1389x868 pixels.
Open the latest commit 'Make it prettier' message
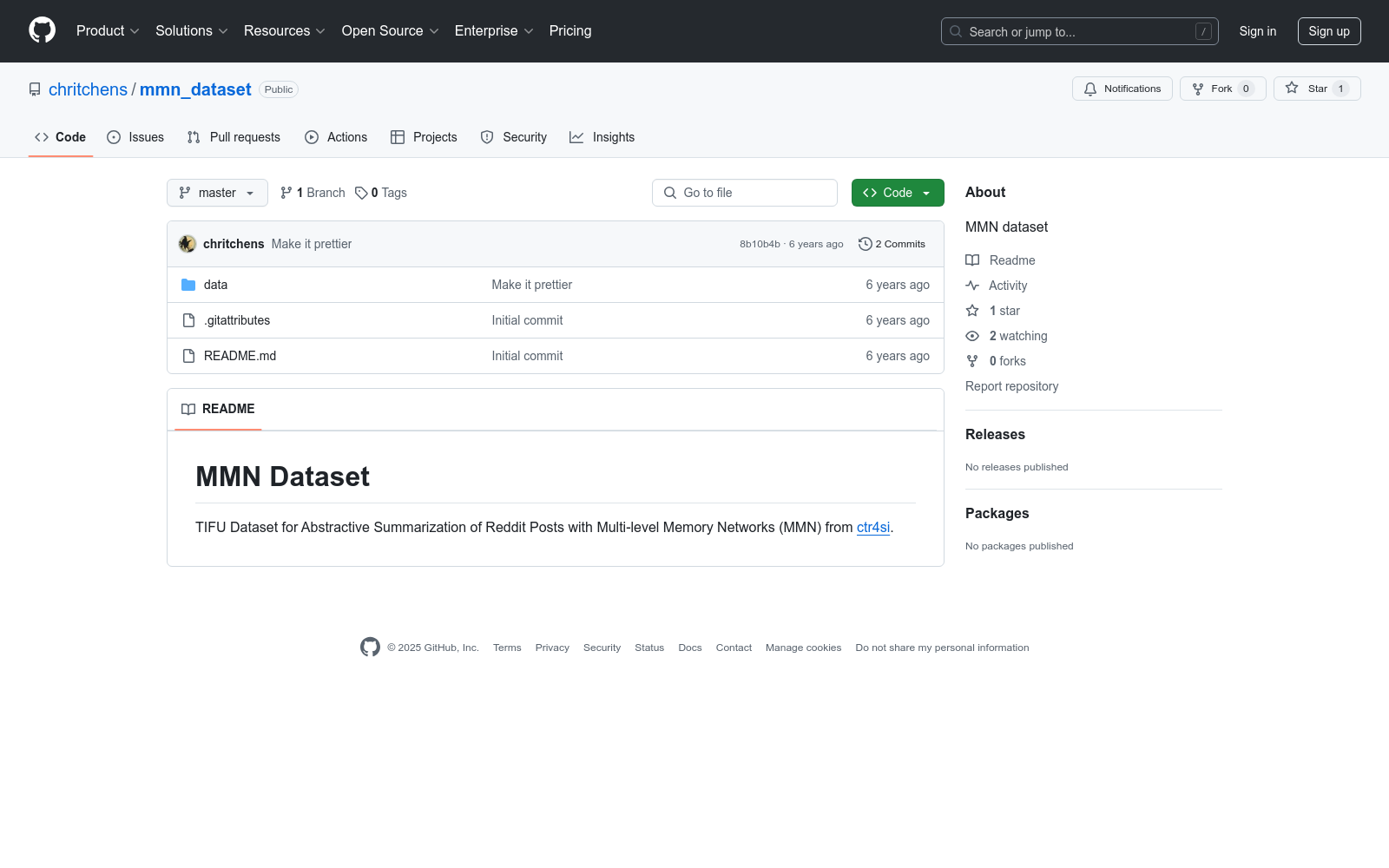(x=312, y=244)
